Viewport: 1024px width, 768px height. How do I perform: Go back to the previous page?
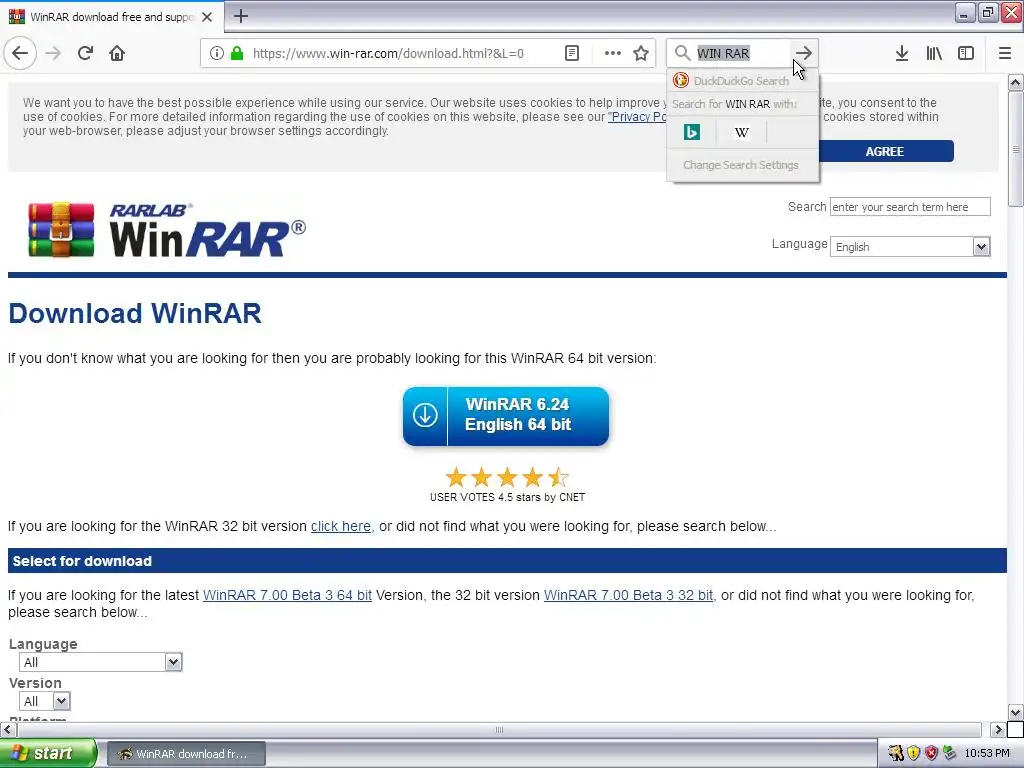[x=20, y=53]
